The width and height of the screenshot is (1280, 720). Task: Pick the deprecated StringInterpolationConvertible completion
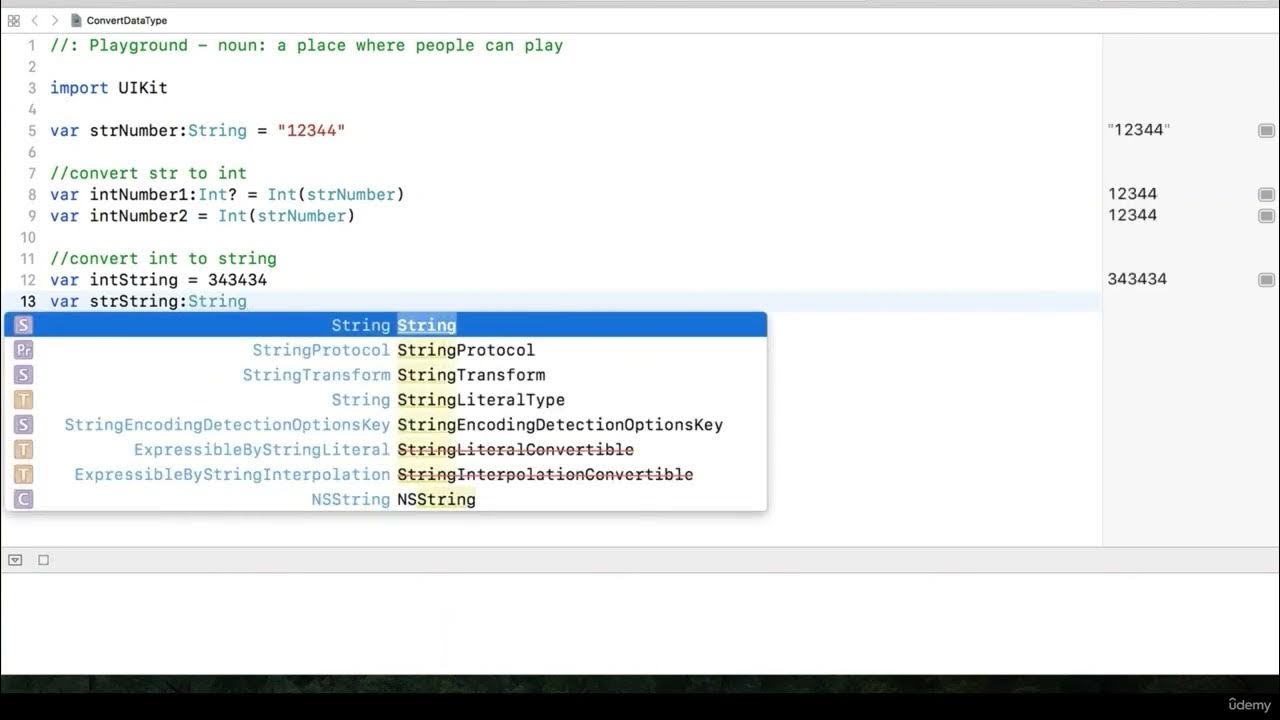[x=386, y=475]
